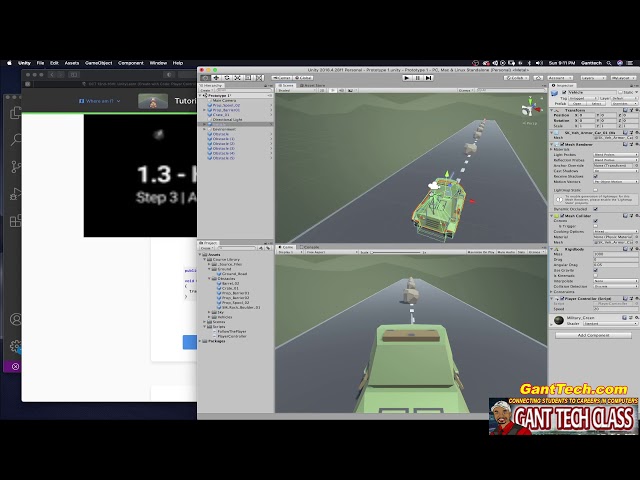This screenshot has height=480, width=640.
Task: Open the Cast Shadows dropdown
Action: tap(616, 171)
